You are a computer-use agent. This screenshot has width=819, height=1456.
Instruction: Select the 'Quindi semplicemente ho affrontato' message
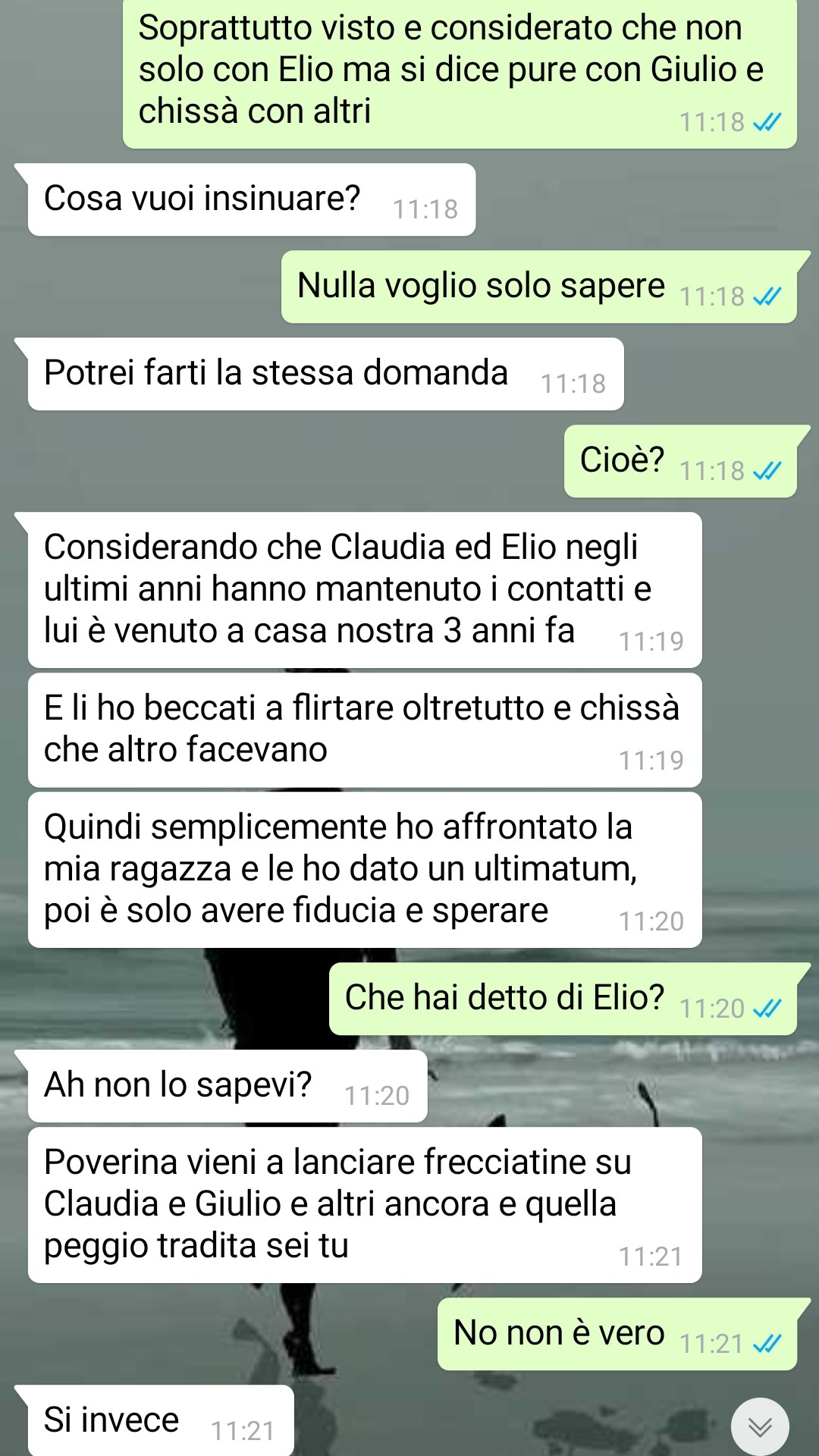pyautogui.click(x=365, y=870)
